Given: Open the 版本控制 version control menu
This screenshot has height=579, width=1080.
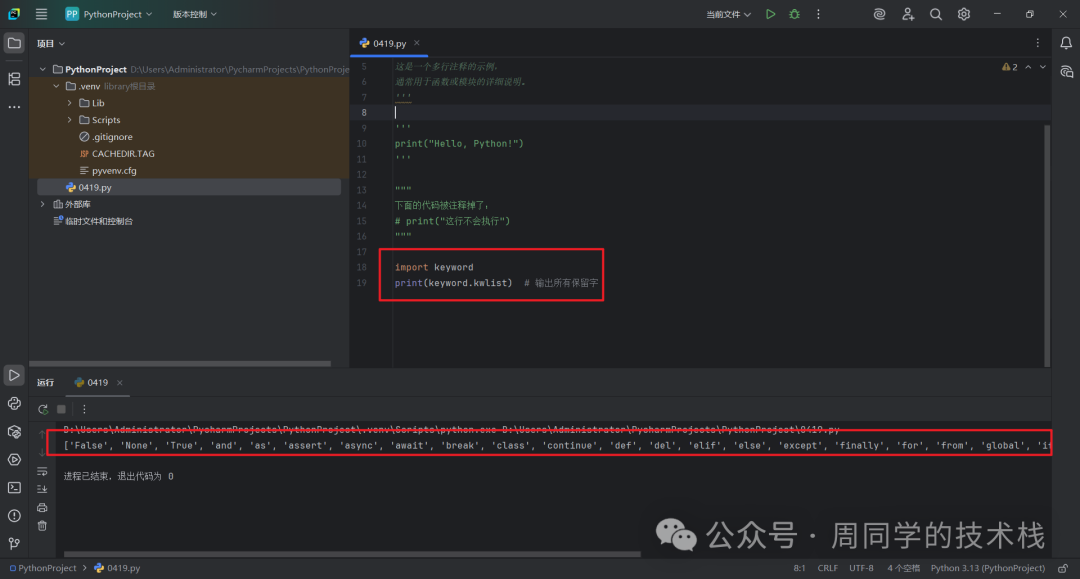Looking at the screenshot, I should [x=194, y=14].
